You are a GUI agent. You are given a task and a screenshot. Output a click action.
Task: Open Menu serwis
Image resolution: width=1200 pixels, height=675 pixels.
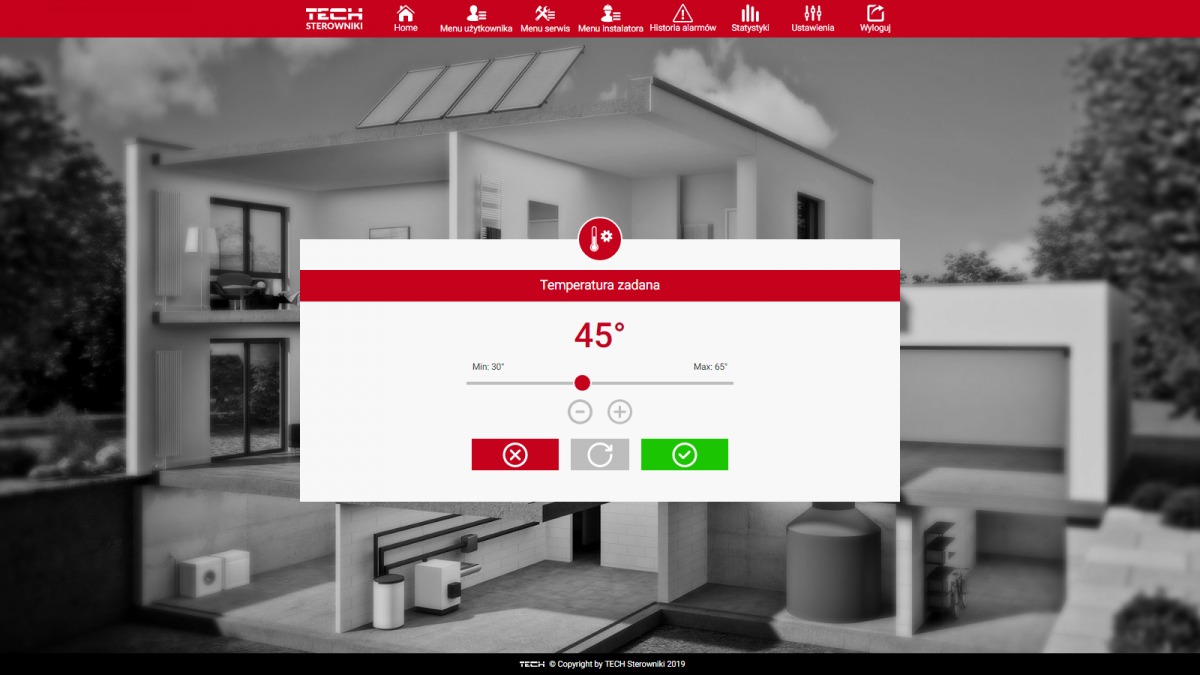tap(545, 18)
